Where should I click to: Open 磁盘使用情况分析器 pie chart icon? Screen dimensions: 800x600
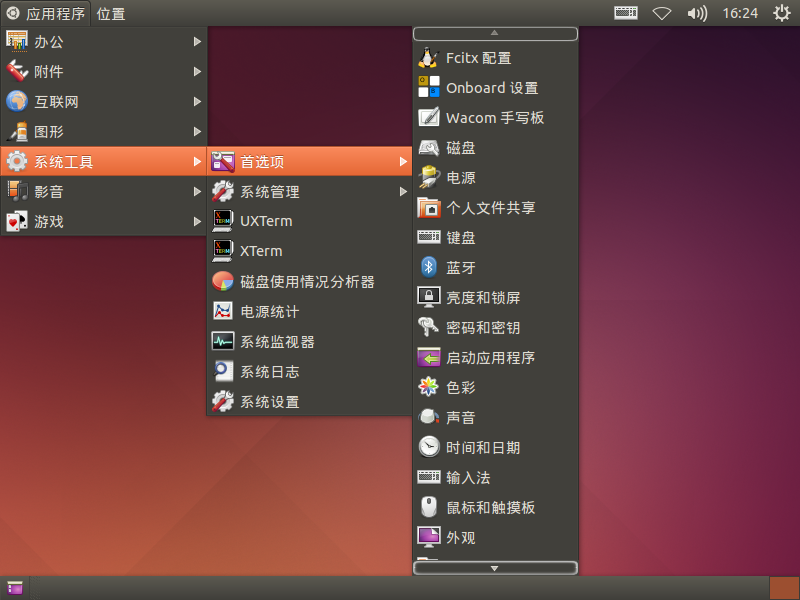(x=222, y=281)
